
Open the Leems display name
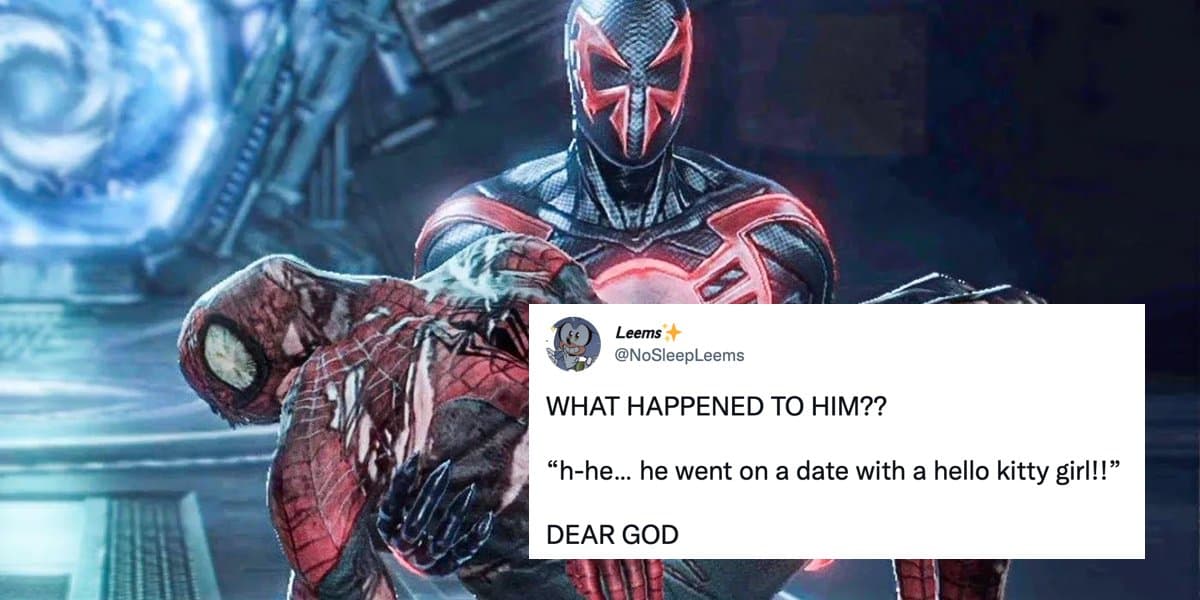click(639, 334)
